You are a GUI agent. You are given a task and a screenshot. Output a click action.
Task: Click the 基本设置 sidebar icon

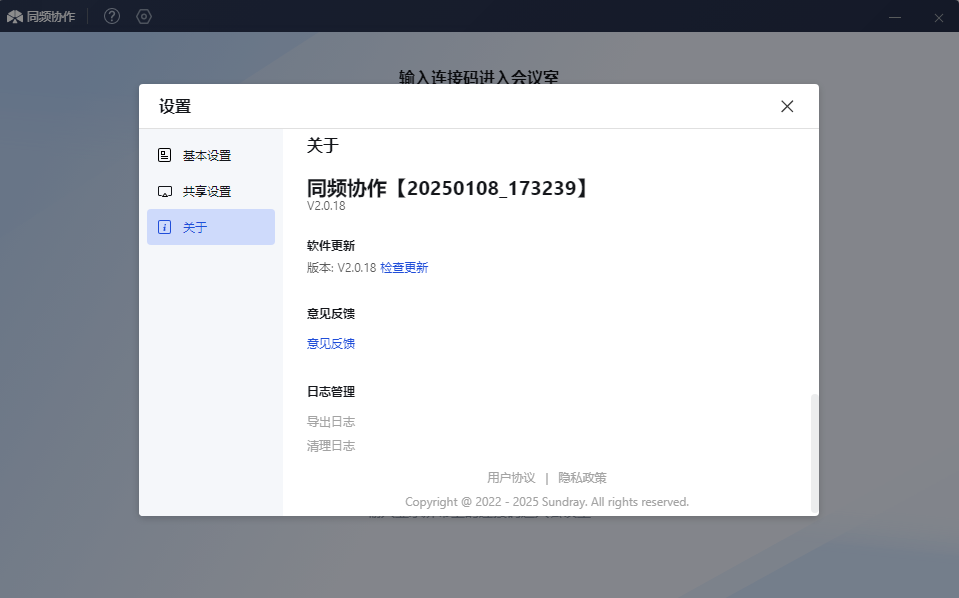[x=165, y=155]
